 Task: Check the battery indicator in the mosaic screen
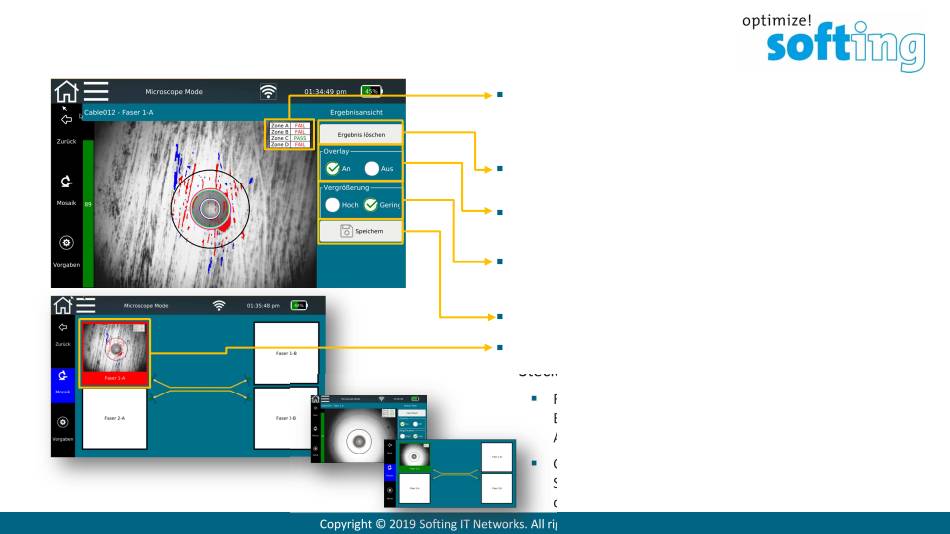coord(299,305)
